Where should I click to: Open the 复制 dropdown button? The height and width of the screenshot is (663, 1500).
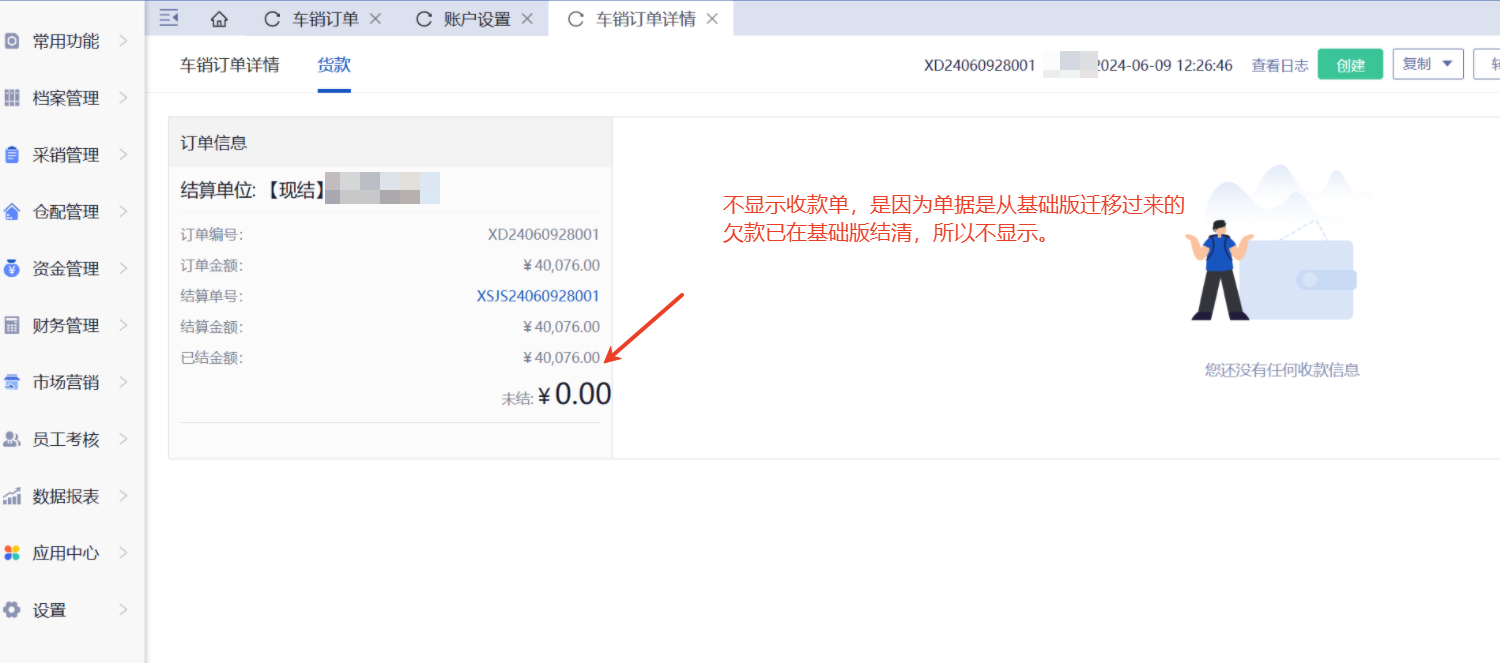tap(1427, 64)
